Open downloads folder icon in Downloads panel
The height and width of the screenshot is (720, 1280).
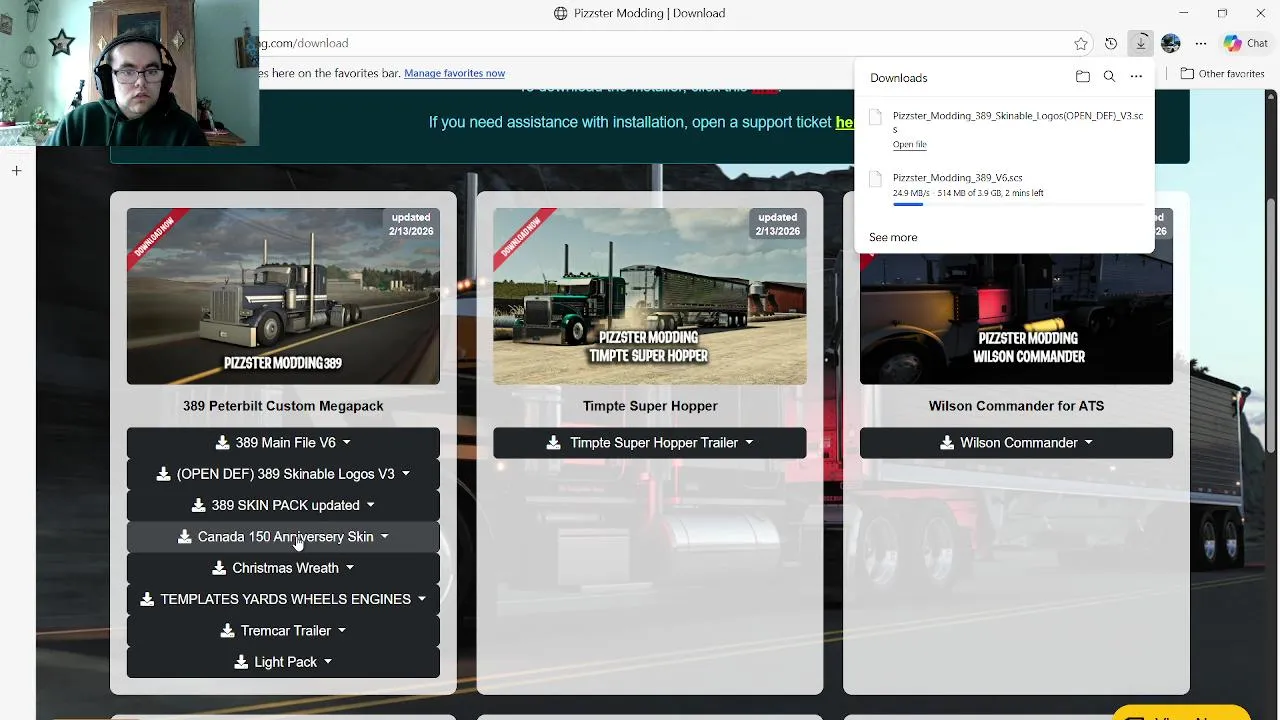tap(1082, 77)
